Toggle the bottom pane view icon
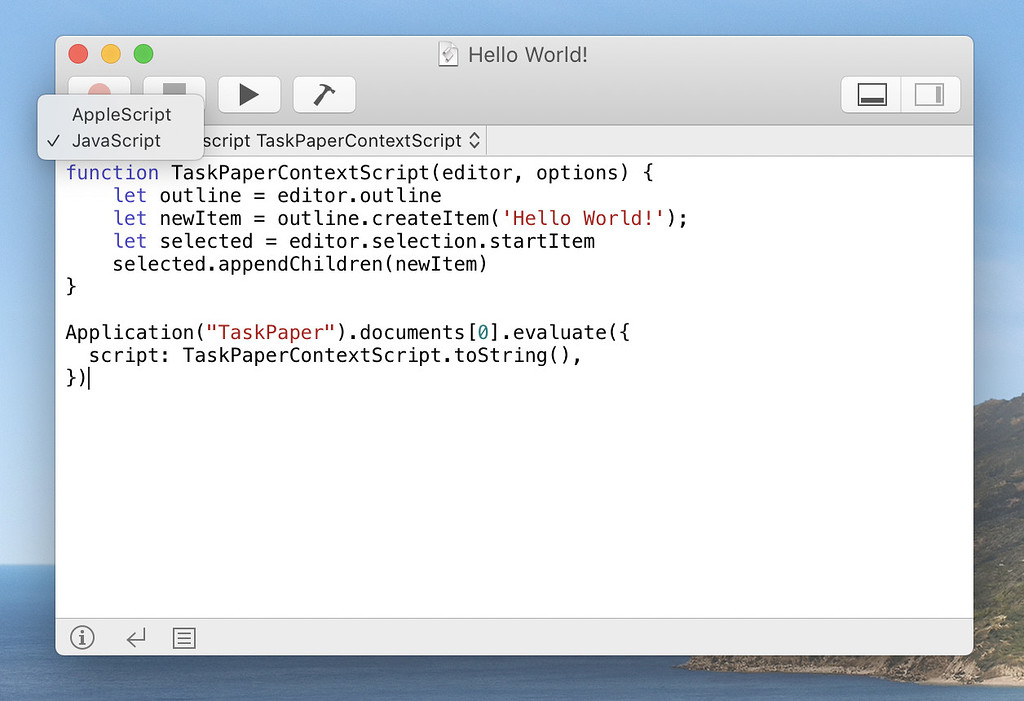 pyautogui.click(x=871, y=94)
